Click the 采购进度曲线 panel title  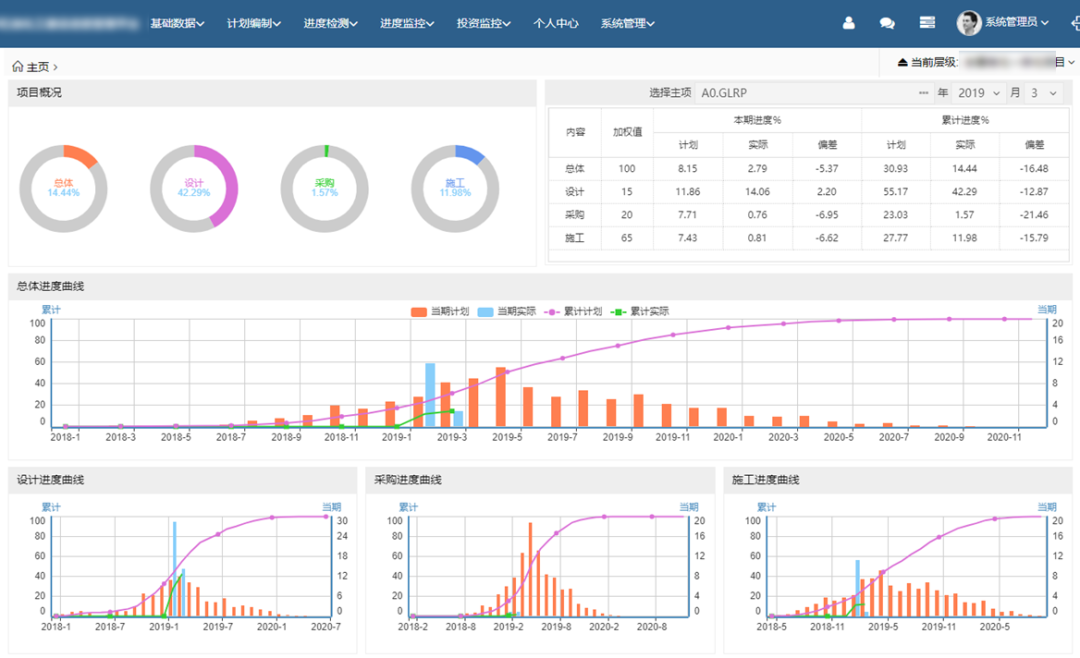pos(408,480)
